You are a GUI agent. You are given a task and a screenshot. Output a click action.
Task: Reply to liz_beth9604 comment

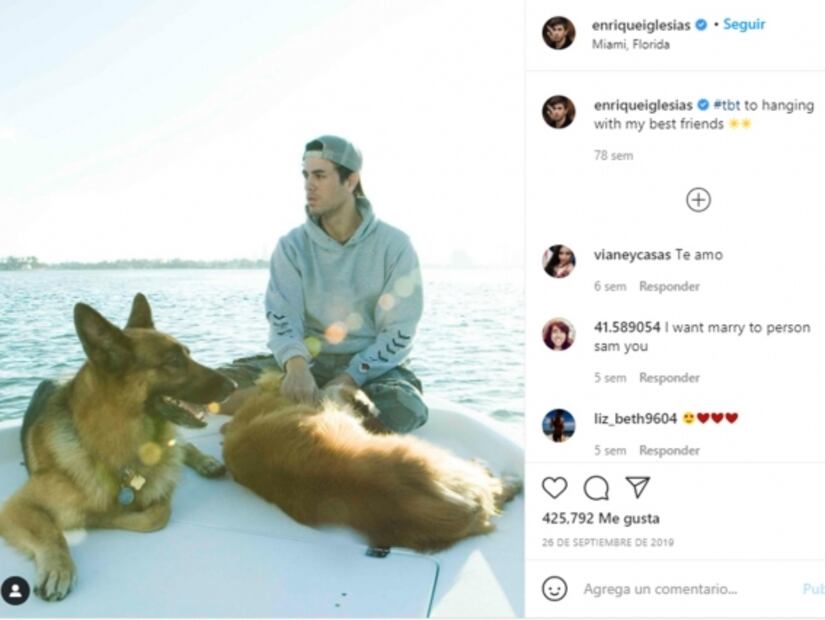tap(669, 451)
